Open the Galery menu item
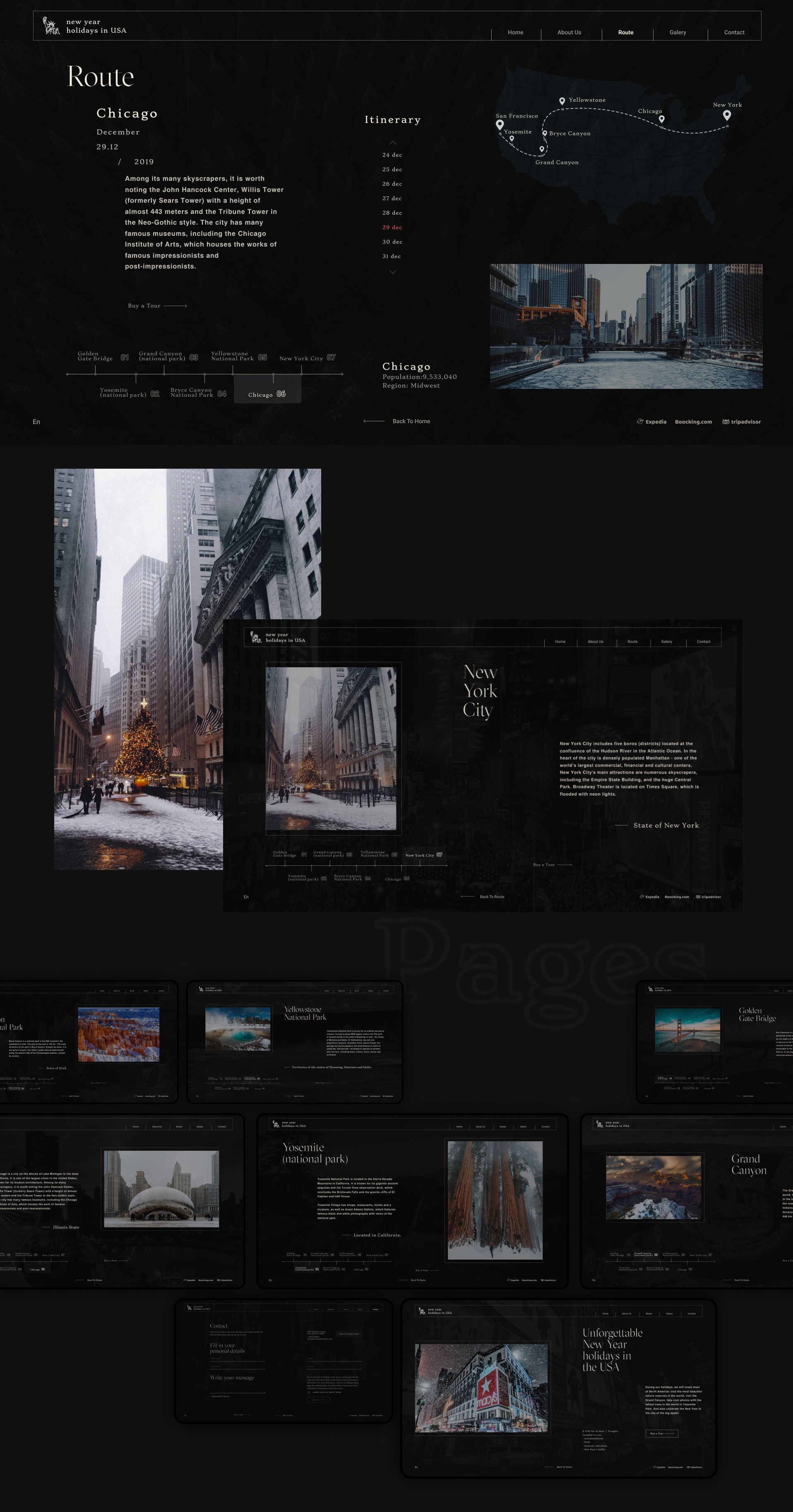Image resolution: width=793 pixels, height=1512 pixels. point(678,32)
